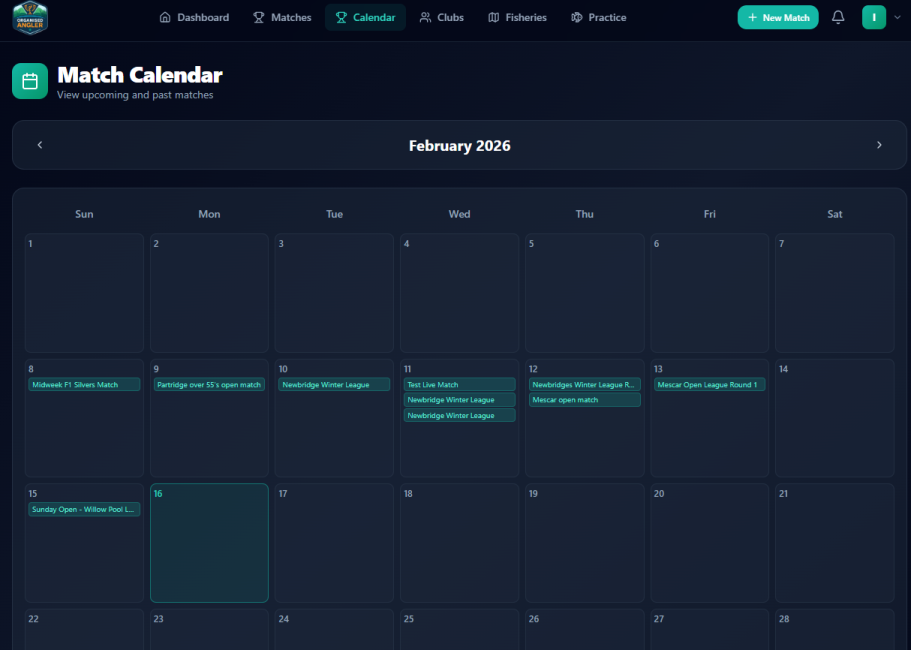
Task: Navigate to the Clubs page
Action: click(441, 17)
